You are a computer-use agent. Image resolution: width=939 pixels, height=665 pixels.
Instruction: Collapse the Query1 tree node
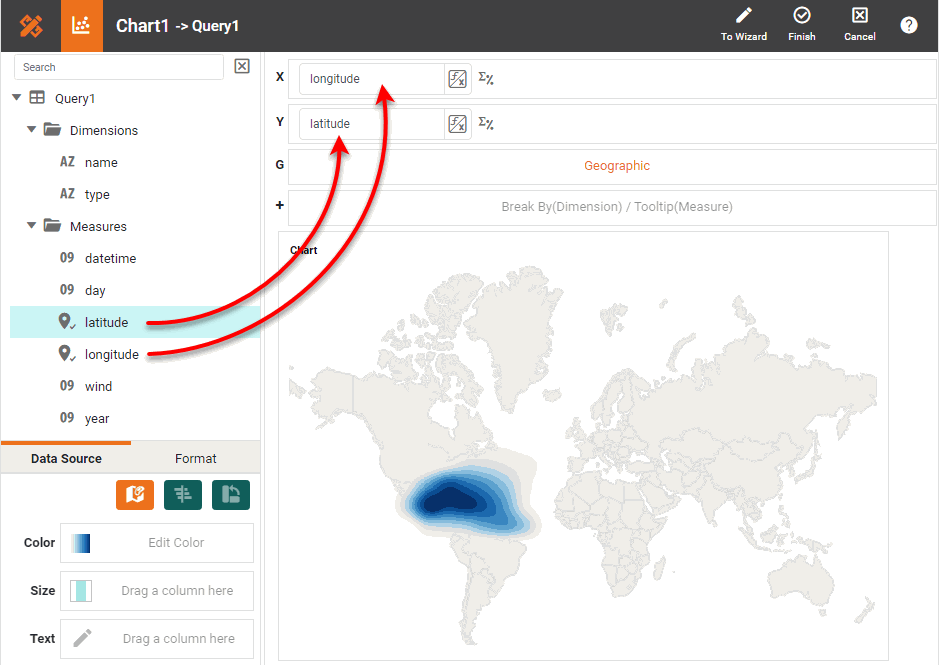17,98
